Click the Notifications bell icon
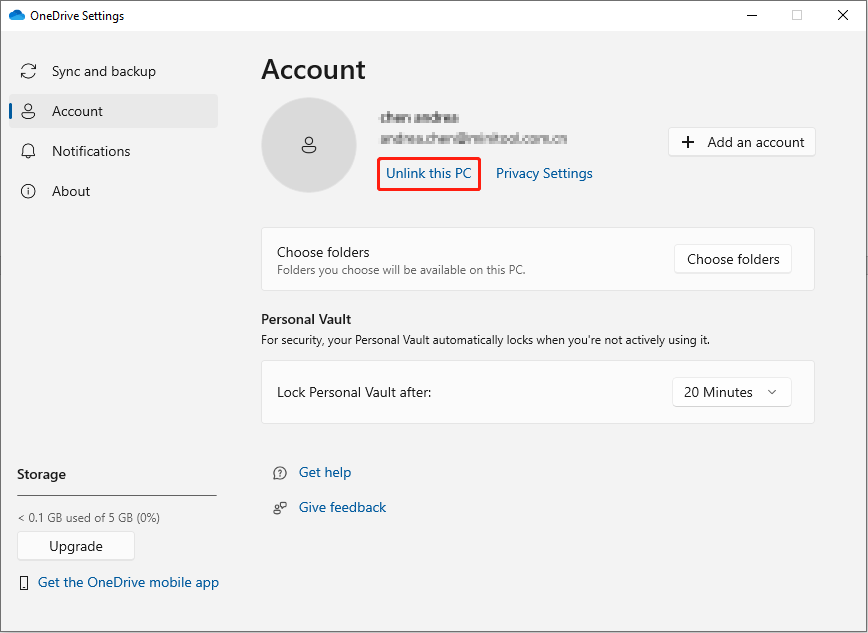The image size is (868, 633). click(x=29, y=152)
